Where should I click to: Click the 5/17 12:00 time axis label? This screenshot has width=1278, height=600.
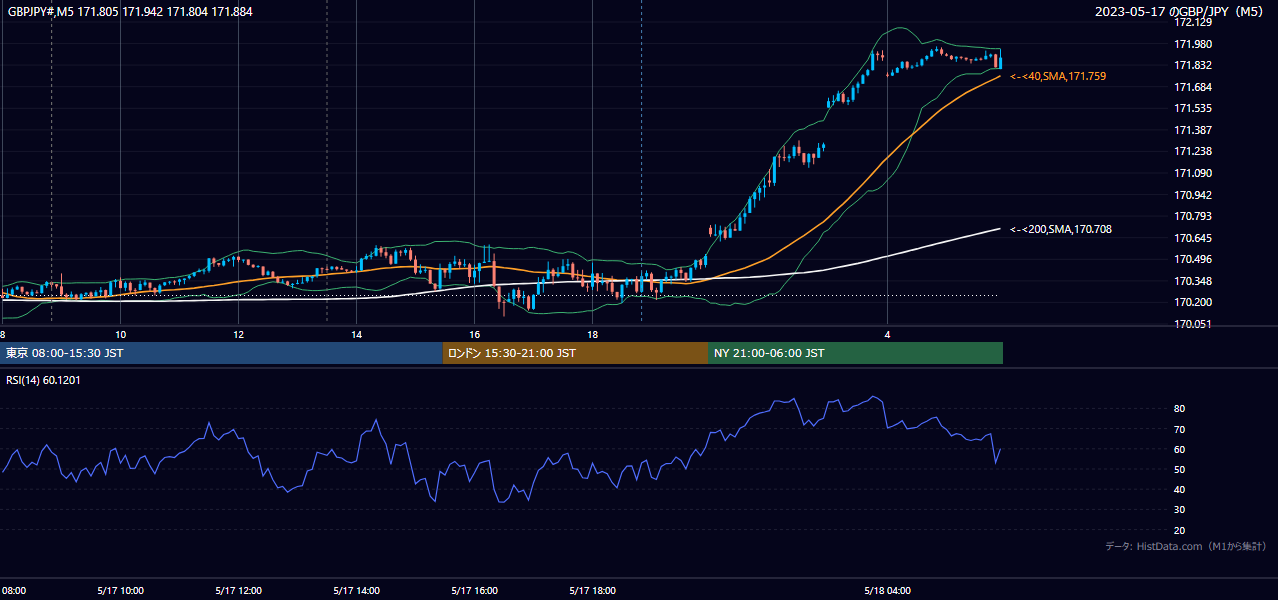click(238, 590)
